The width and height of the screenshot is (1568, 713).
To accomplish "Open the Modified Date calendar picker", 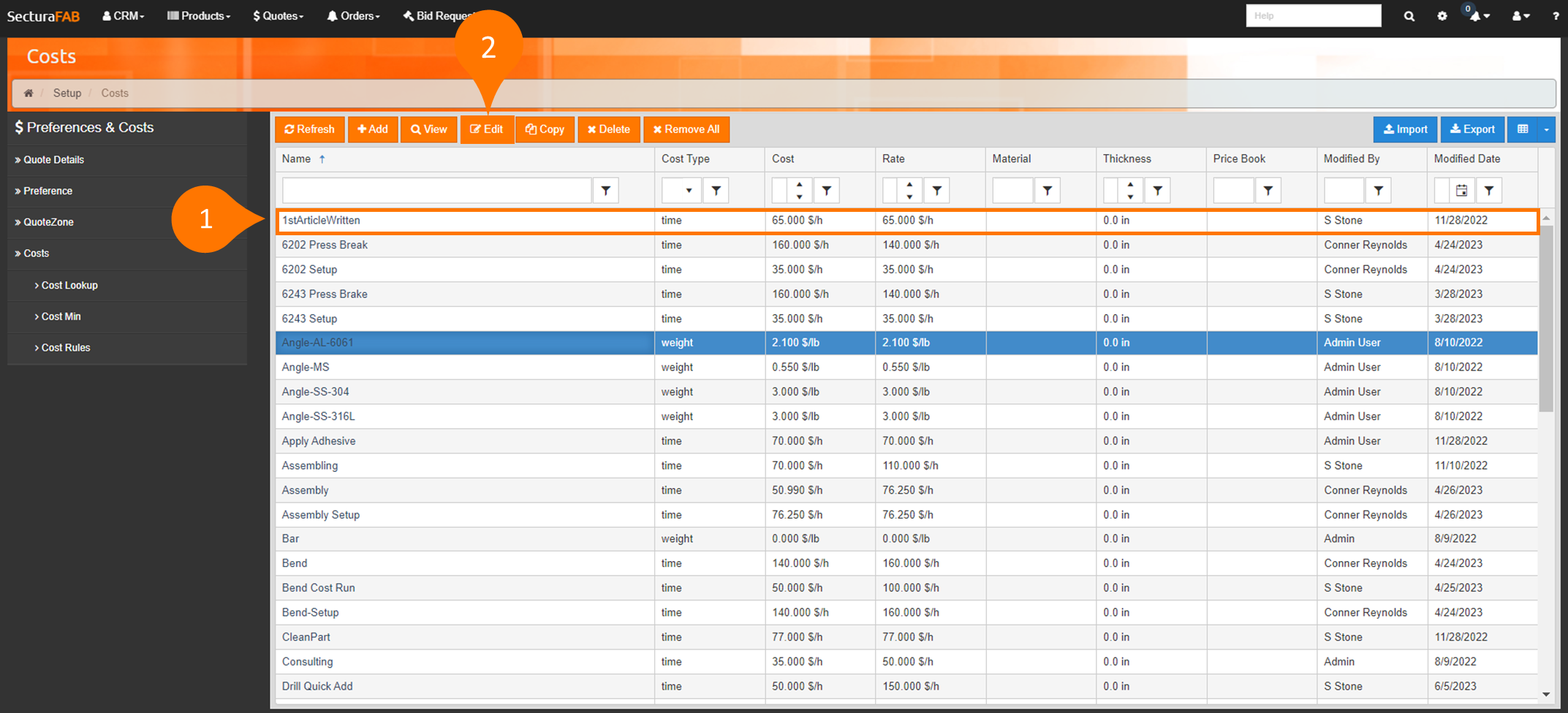I will [x=1461, y=191].
